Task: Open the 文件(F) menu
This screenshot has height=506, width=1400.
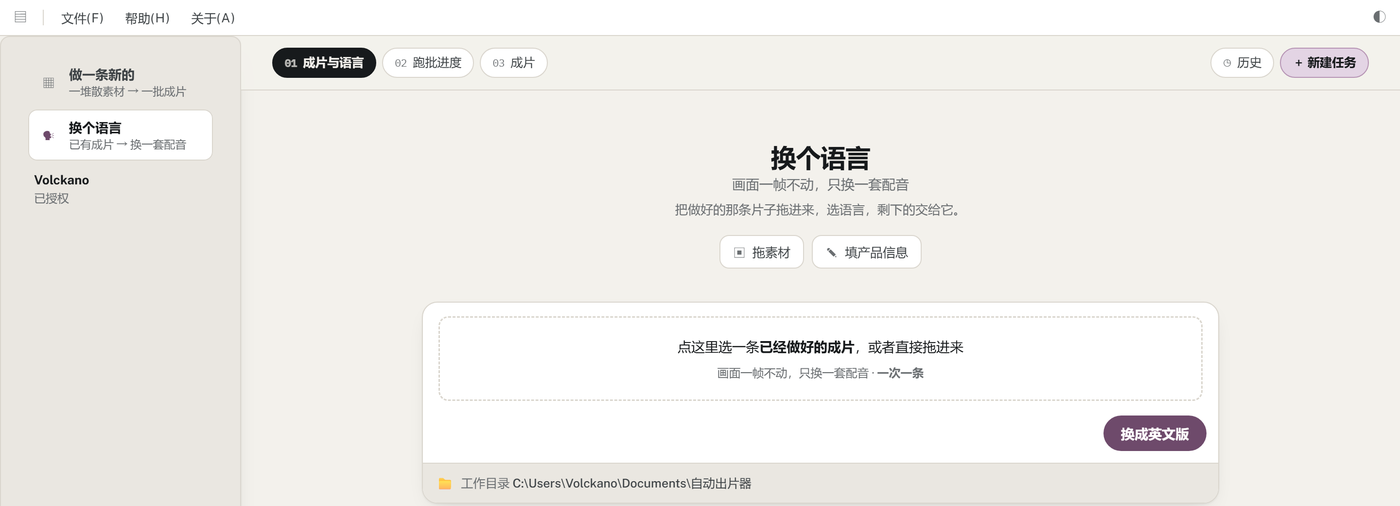Action: tap(82, 18)
